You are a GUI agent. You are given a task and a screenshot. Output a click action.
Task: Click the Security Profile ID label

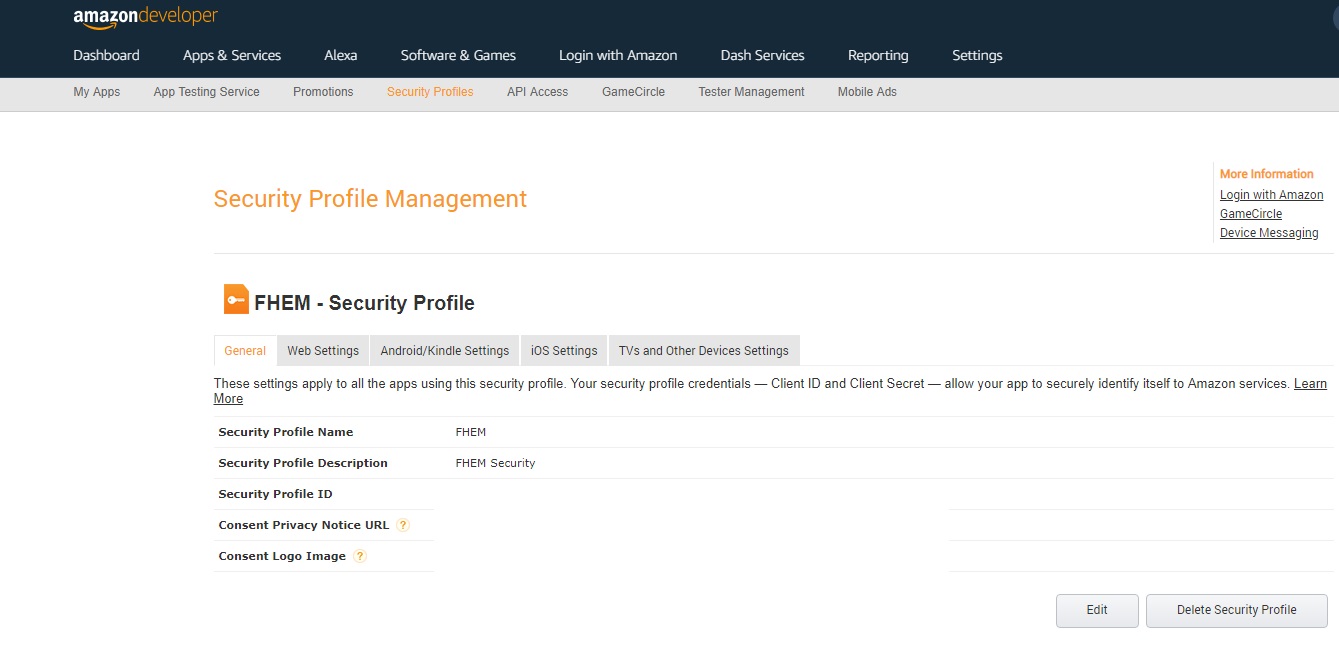coord(275,494)
